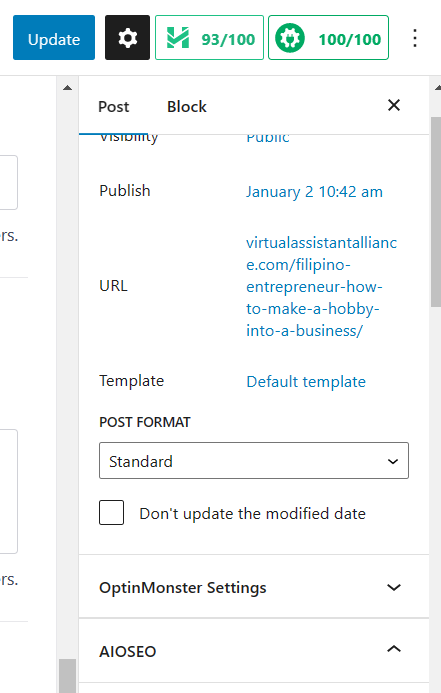Click the sidebar vertical scrollbar thumb
441x693 pixels.
(436, 211)
